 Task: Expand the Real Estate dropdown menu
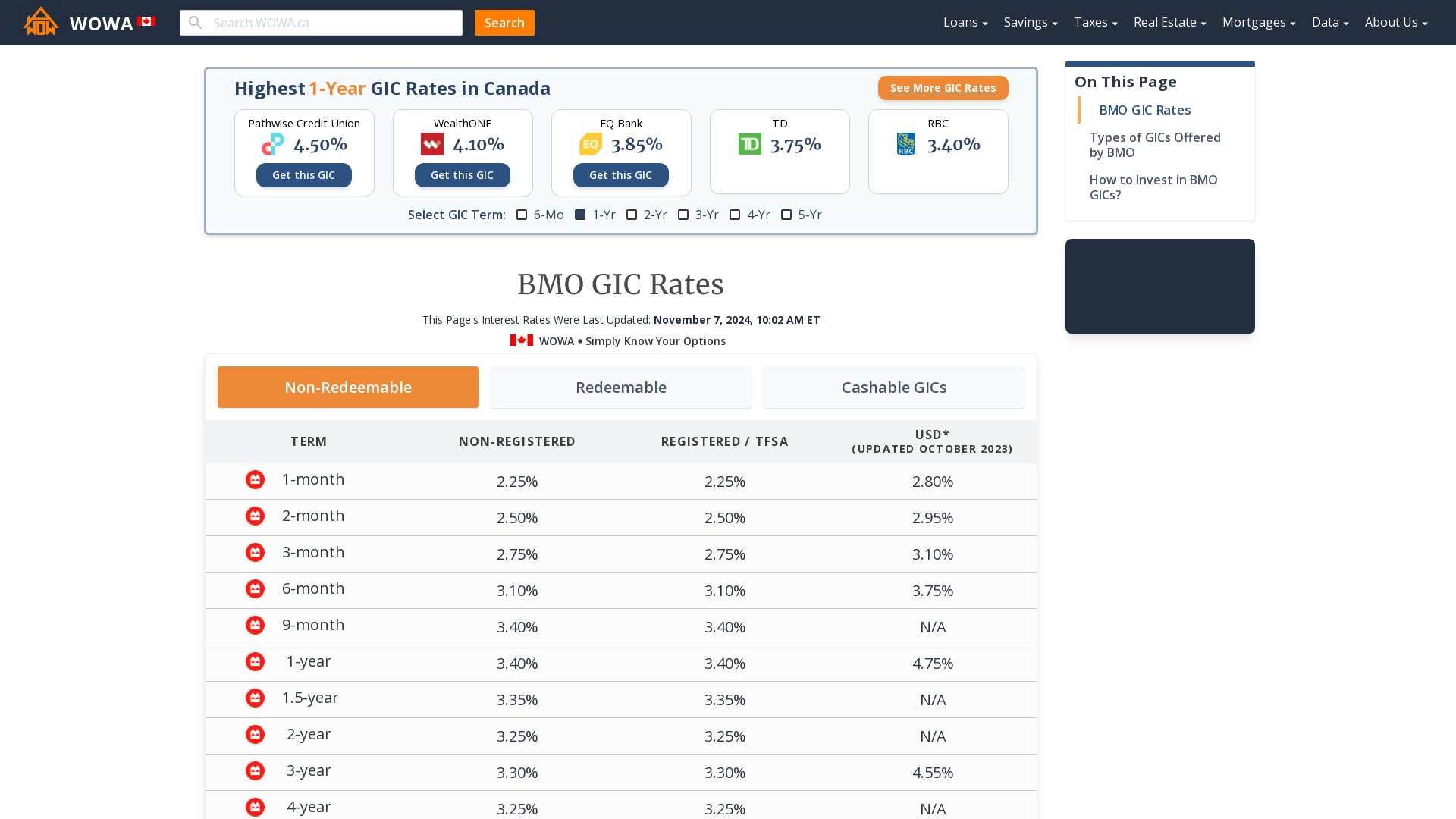[1170, 22]
